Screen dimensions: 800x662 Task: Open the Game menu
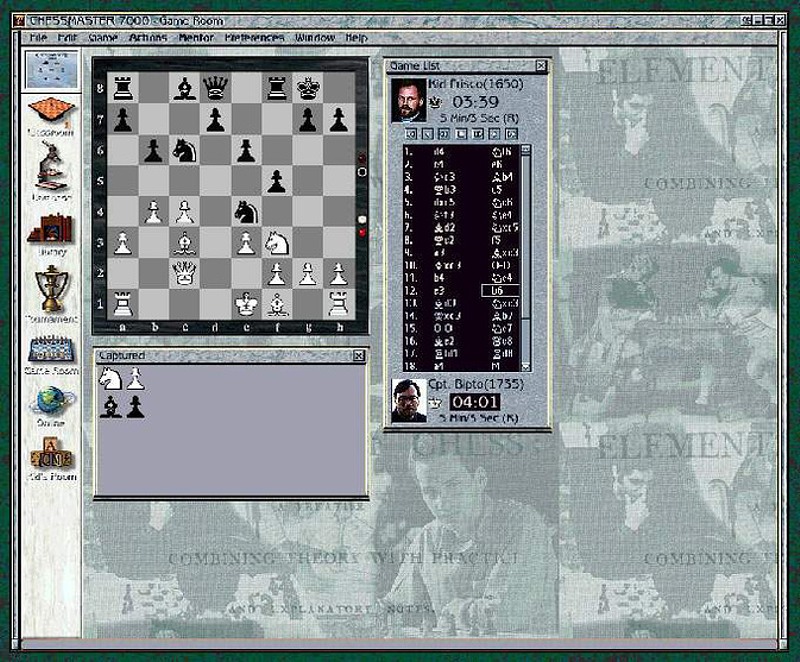click(103, 38)
